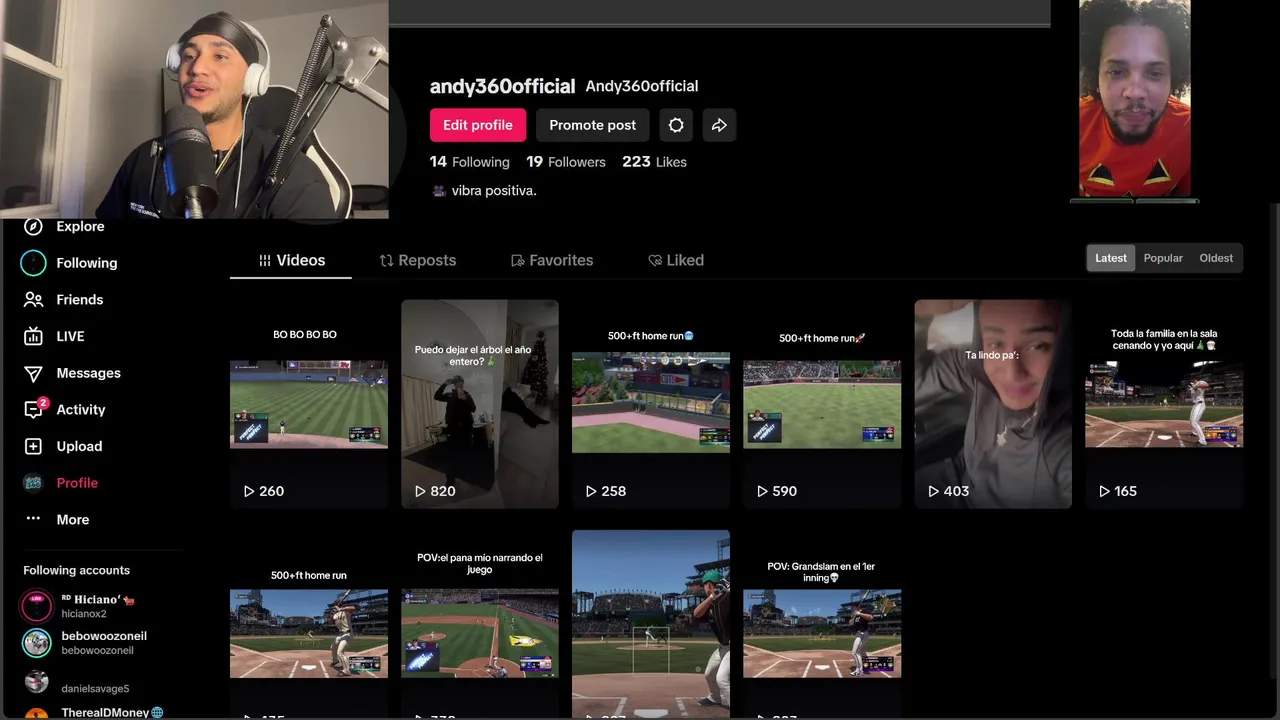Open the hicianox2 account handle
Viewport: 1280px width, 720px height.
point(84,614)
